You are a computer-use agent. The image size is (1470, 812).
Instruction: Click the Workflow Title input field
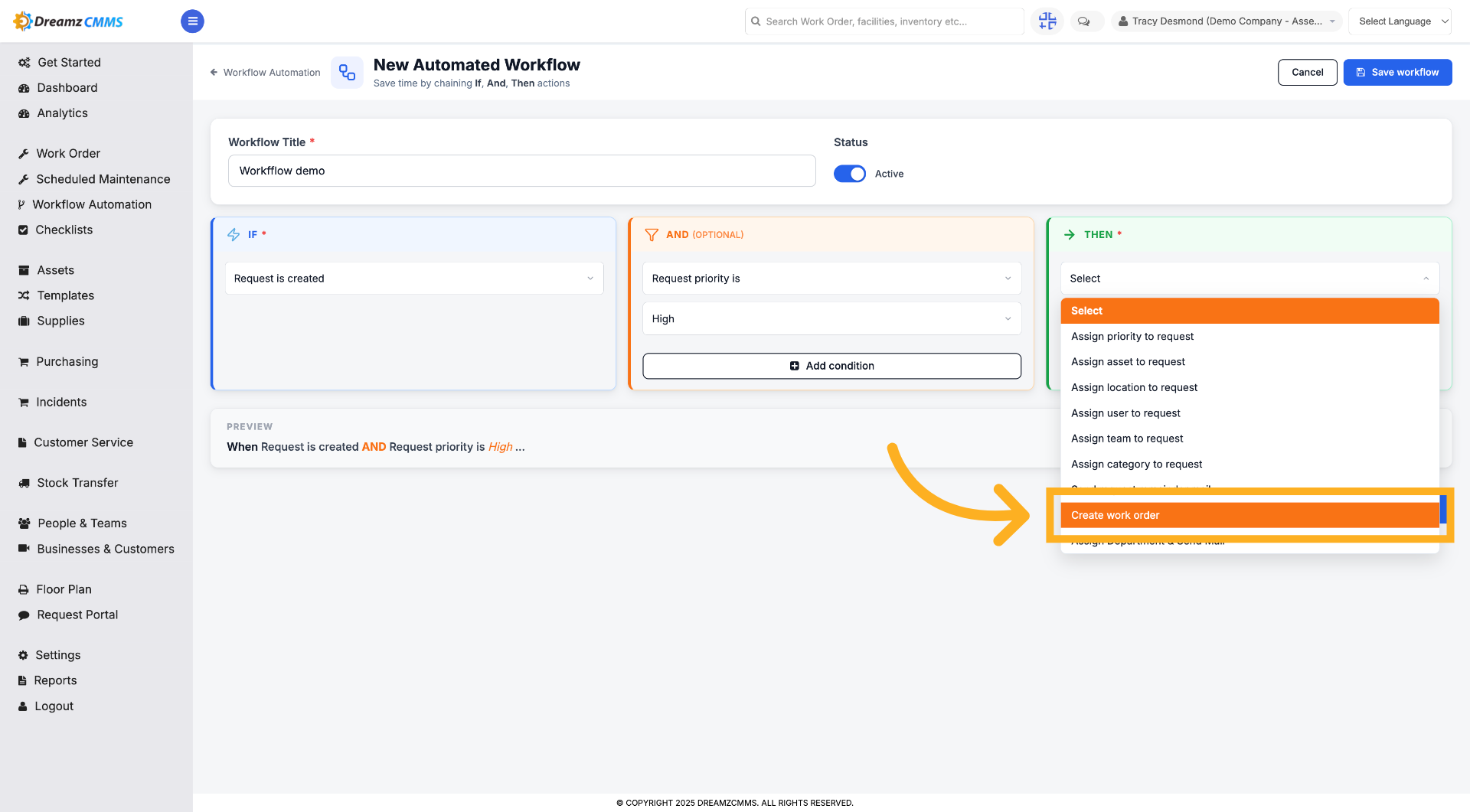(x=521, y=171)
